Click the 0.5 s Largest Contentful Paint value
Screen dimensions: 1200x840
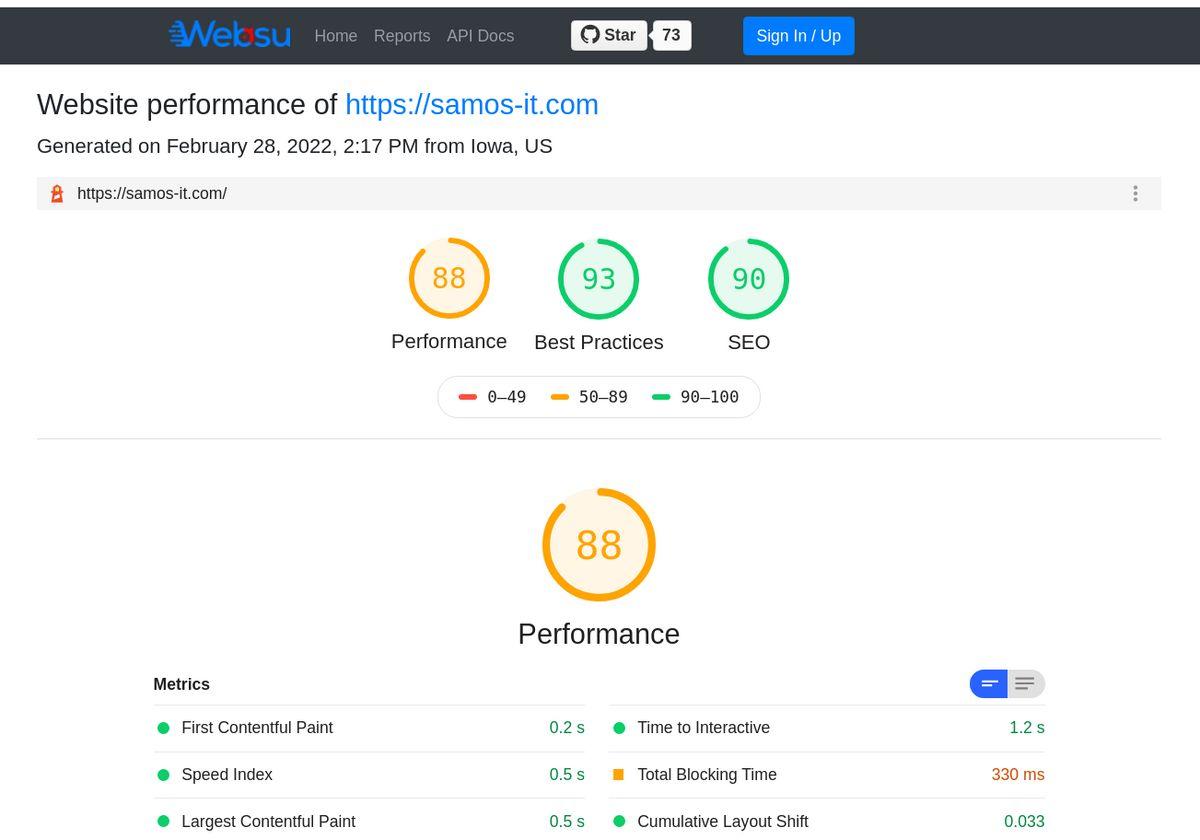[567, 822]
